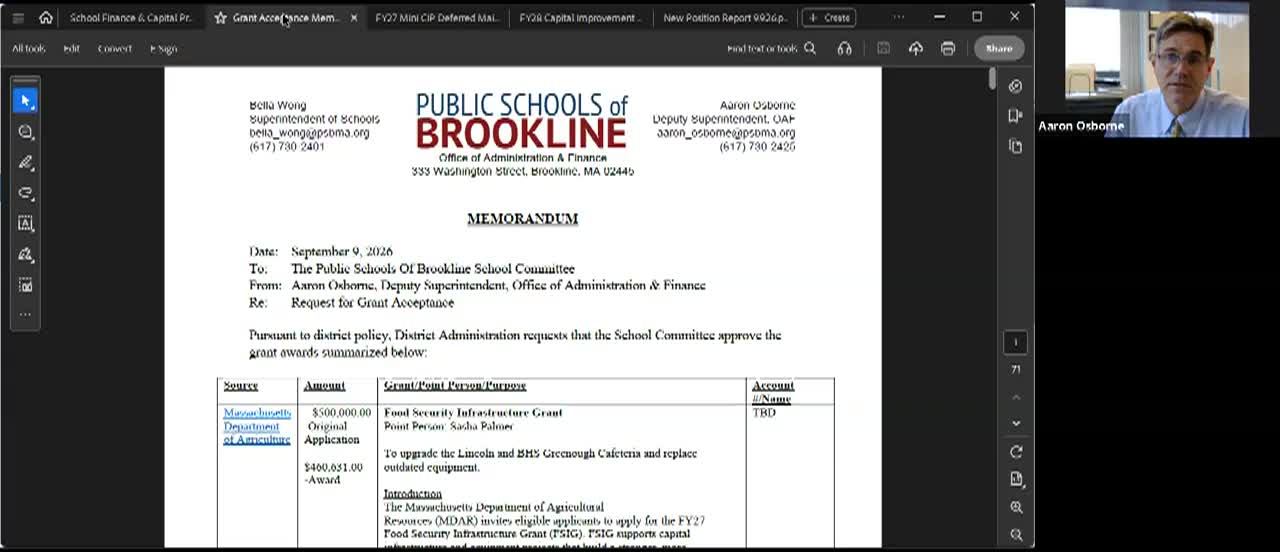Select the Highlight pen tool
This screenshot has width=1280, height=552.
coord(26,162)
